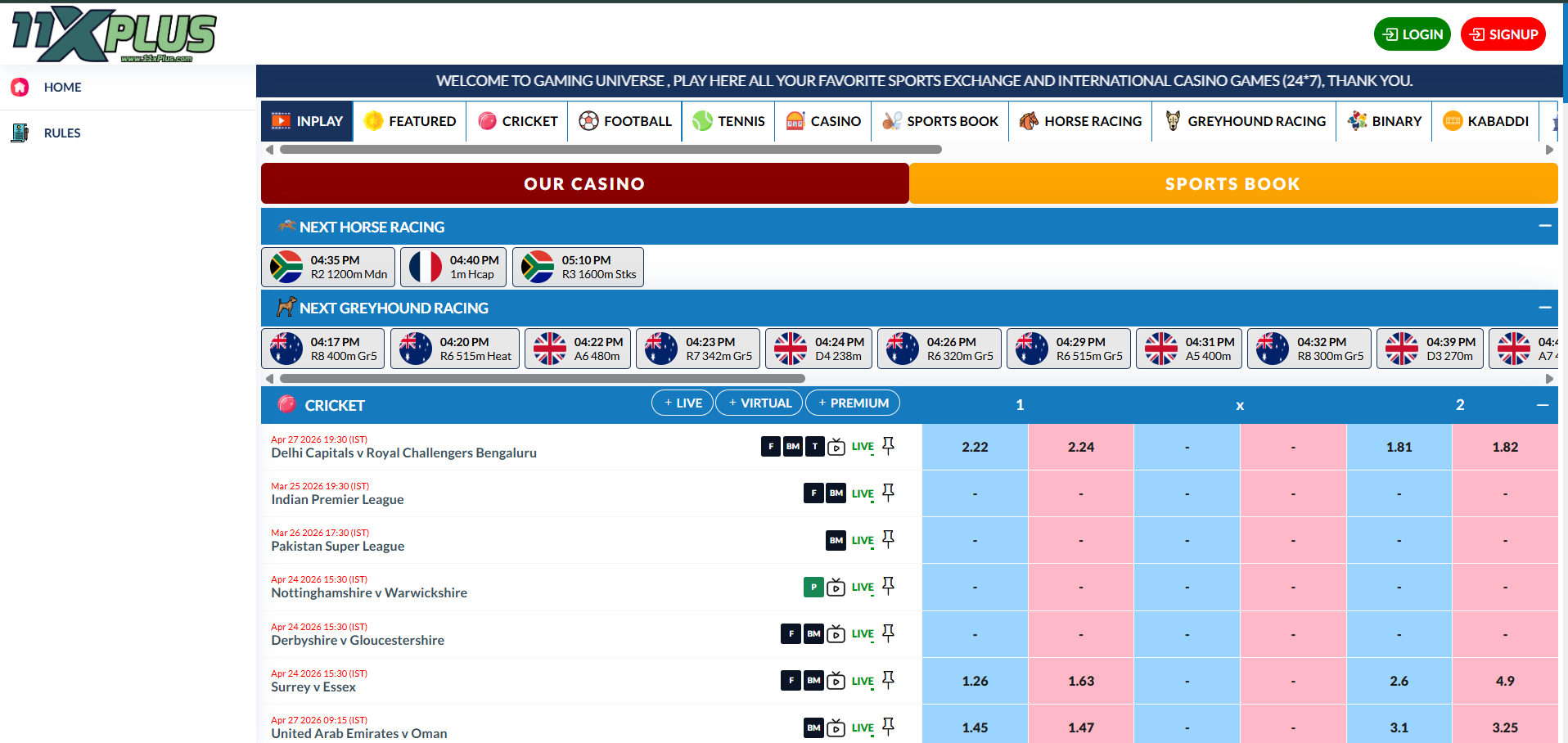Open the TV stream icon for Delhi Capitals match
The height and width of the screenshot is (743, 1568).
835,446
